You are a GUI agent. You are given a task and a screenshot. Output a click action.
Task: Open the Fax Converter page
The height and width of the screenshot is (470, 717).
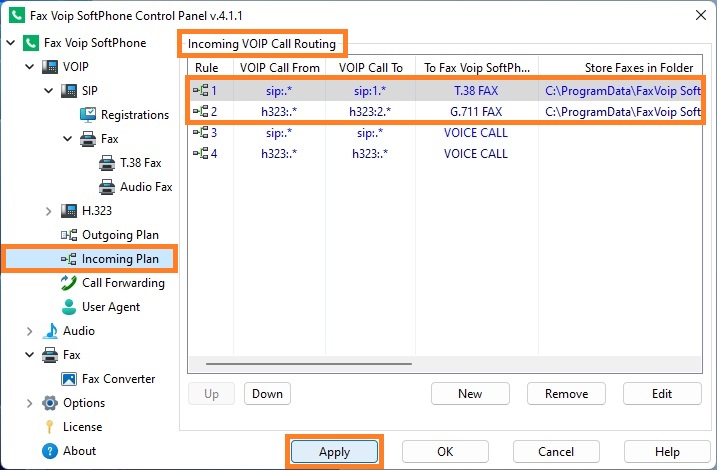(x=118, y=379)
